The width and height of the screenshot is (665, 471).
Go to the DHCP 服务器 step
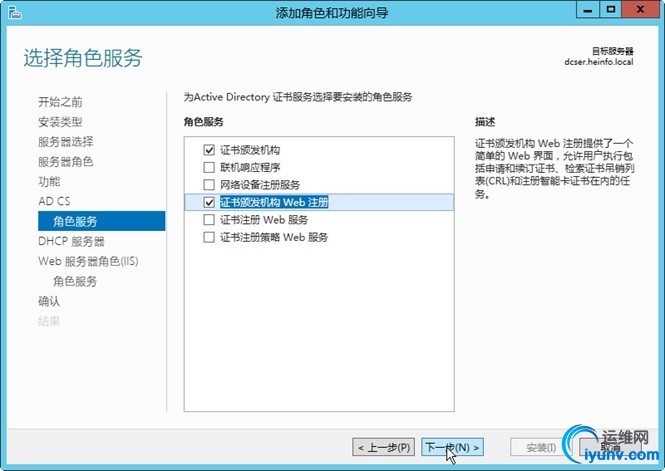pos(71,241)
